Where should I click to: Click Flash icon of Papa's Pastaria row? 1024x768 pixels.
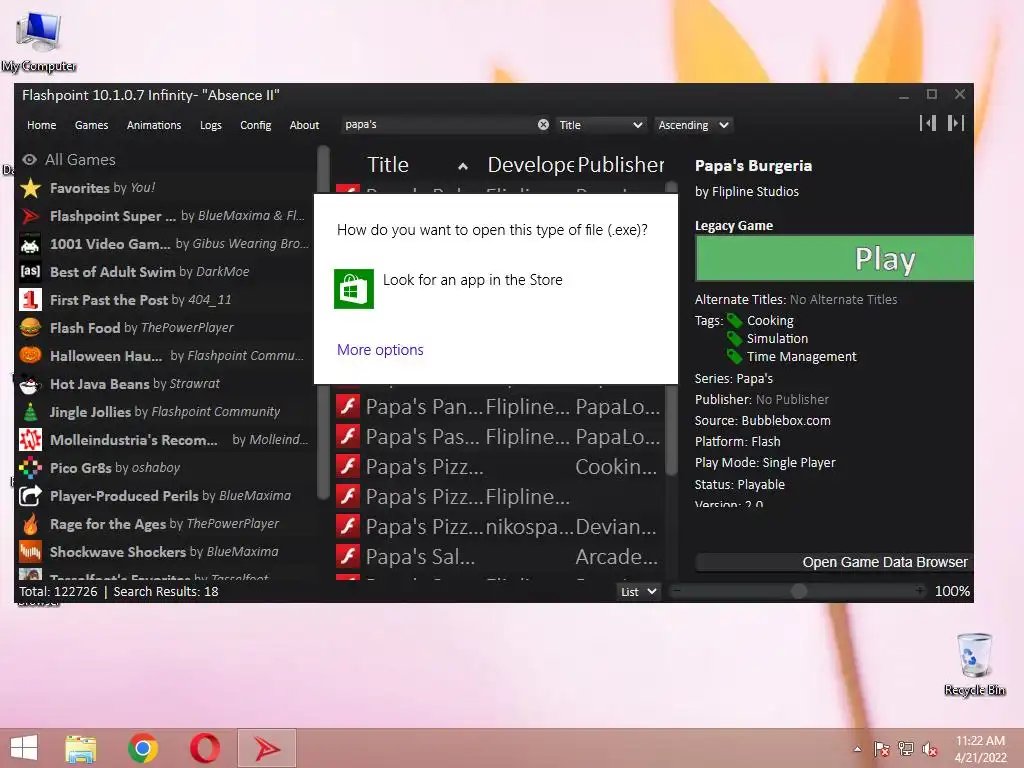click(x=348, y=436)
